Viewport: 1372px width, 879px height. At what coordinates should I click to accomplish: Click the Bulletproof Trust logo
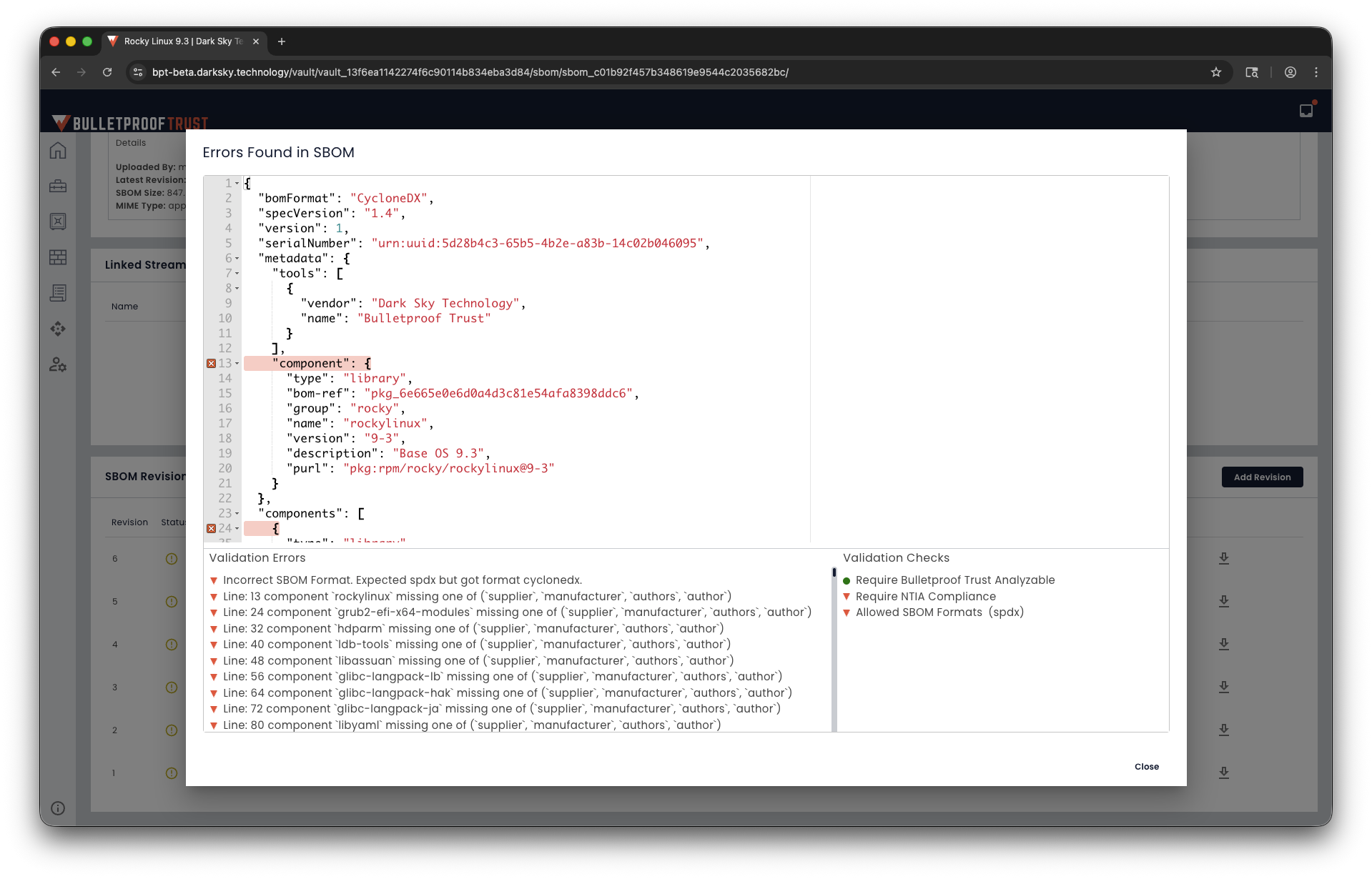(x=130, y=123)
